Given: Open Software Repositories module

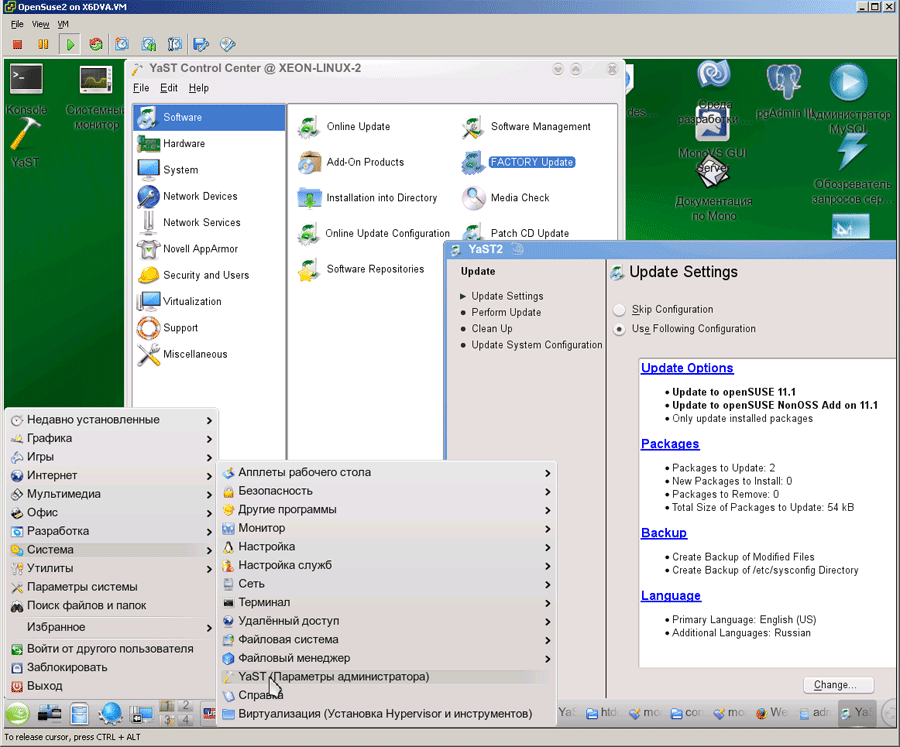Looking at the screenshot, I should 360,269.
